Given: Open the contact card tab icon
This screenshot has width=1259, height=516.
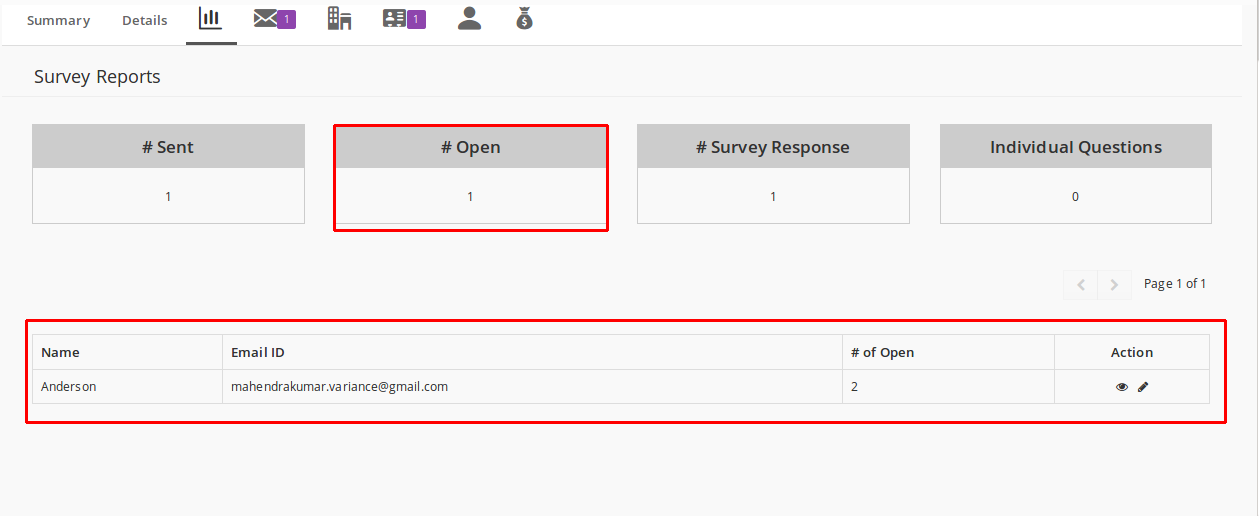Looking at the screenshot, I should pyautogui.click(x=394, y=18).
